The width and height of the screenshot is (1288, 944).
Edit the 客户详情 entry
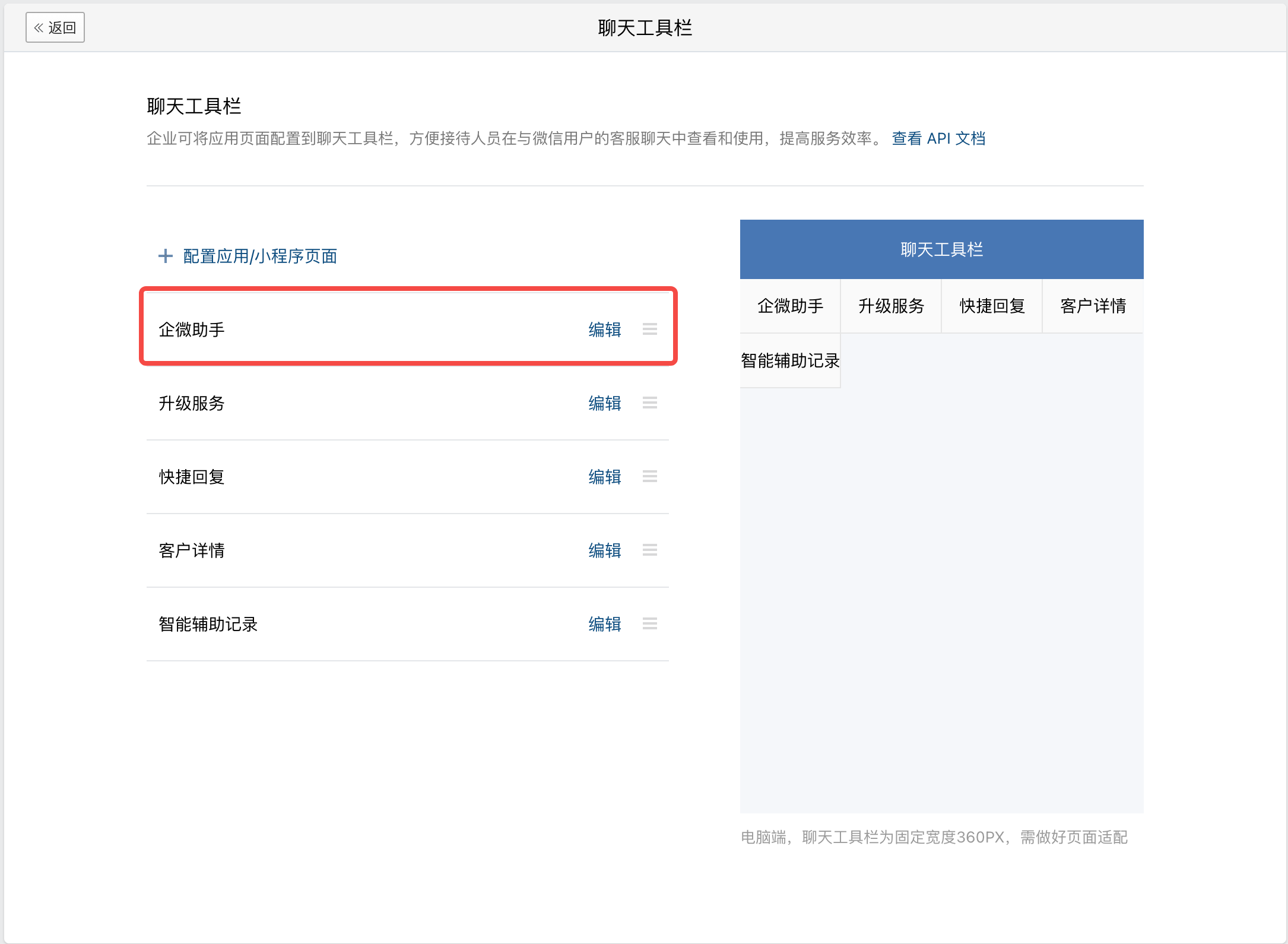pyautogui.click(x=605, y=550)
